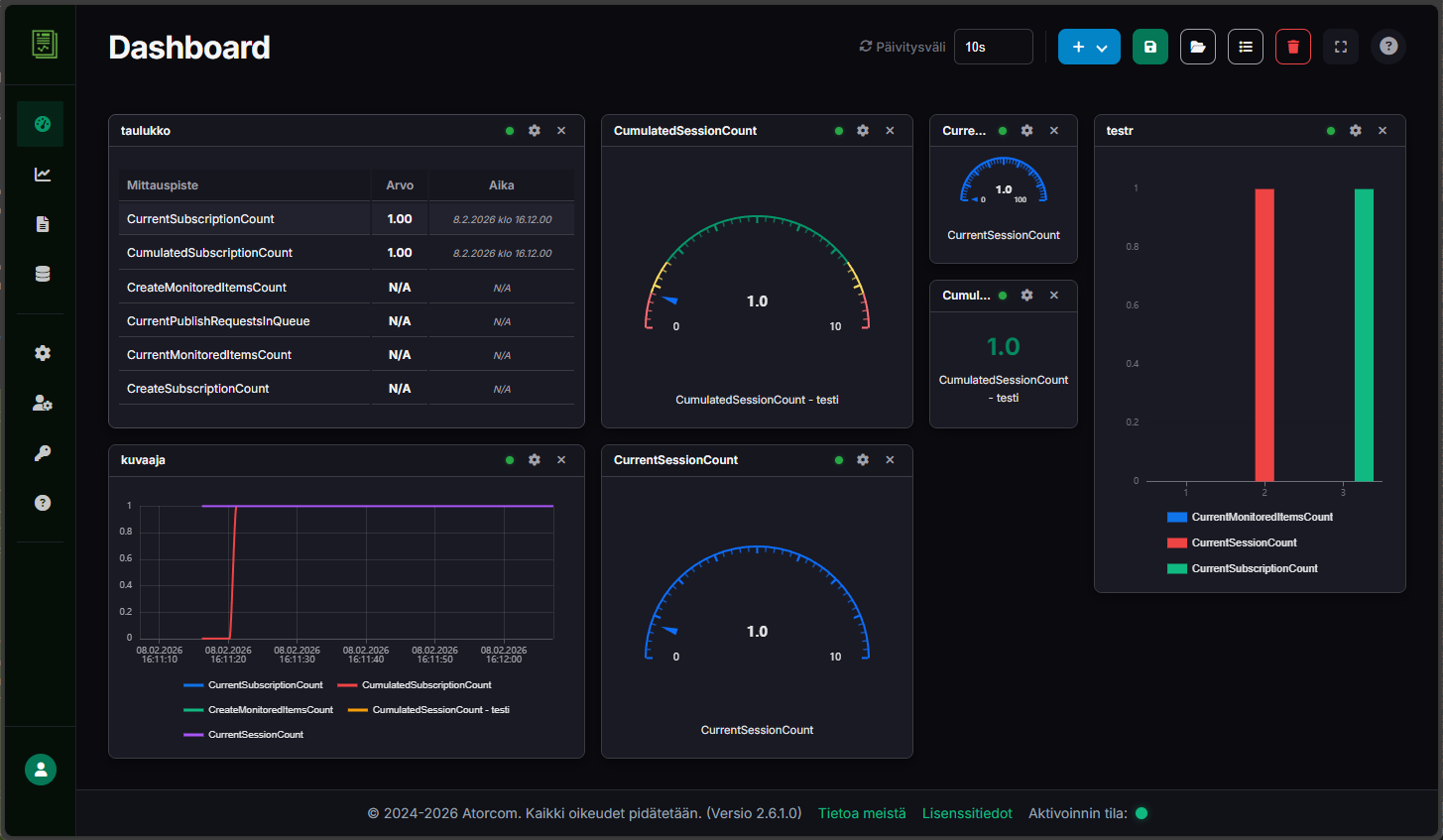This screenshot has width=1443, height=840.
Task: Open settings gear on the CumulatedSessionCount widget
Action: pos(863,130)
